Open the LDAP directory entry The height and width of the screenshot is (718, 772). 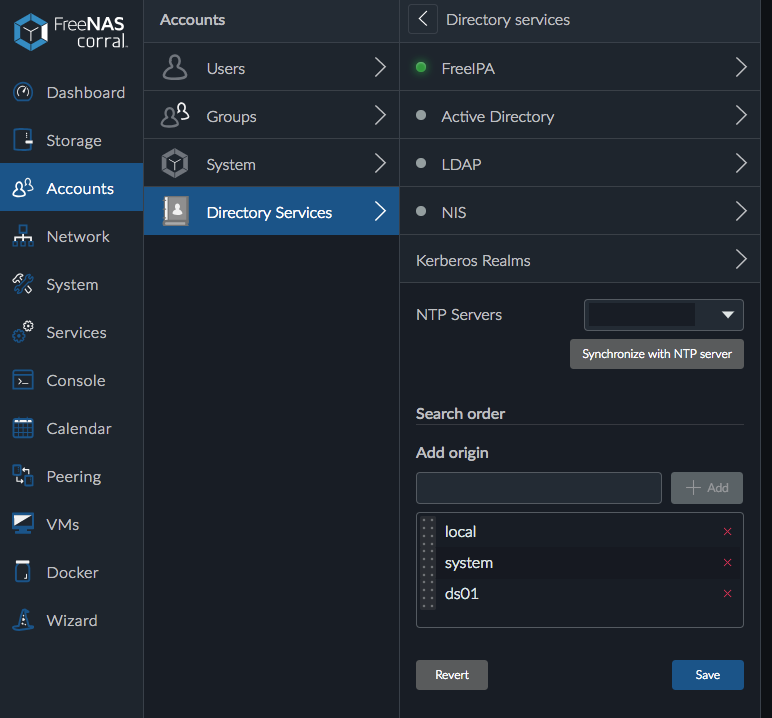pos(580,163)
